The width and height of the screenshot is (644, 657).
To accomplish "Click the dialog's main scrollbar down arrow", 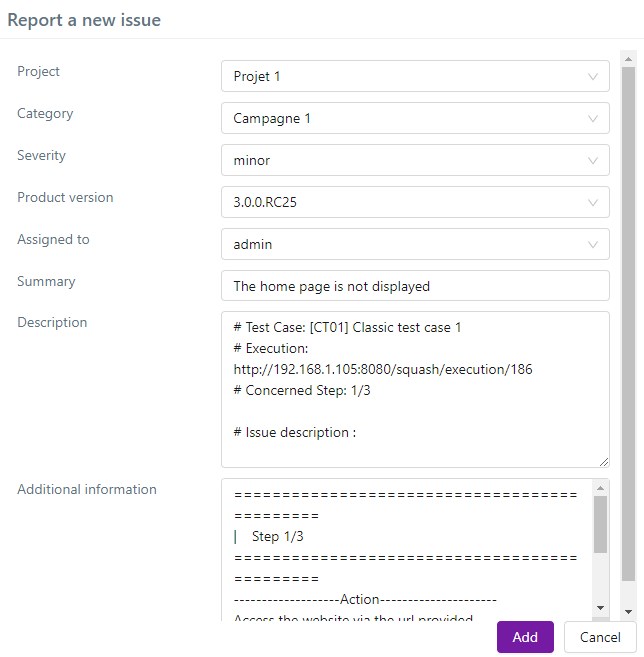I will pos(628,610).
